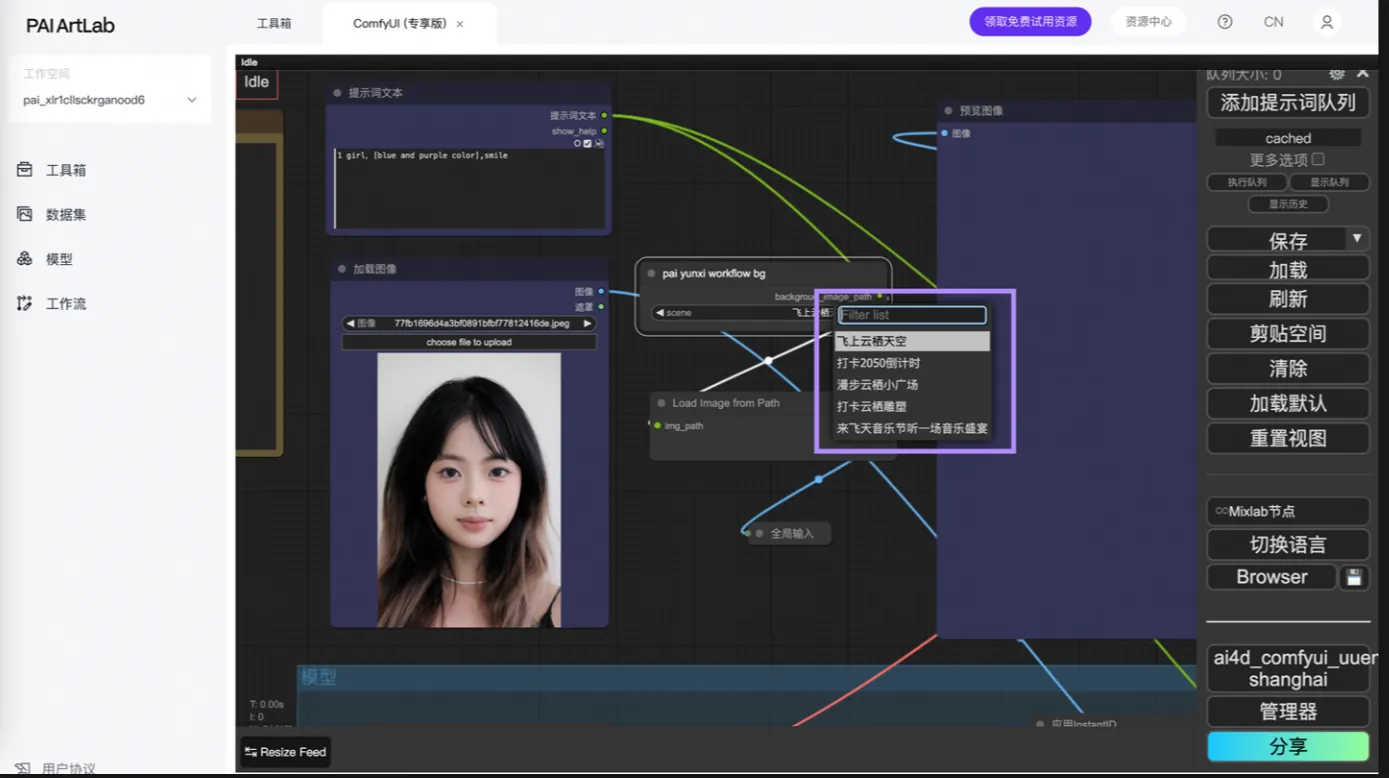
Task: Open the 数据集 sidebar icon
Action: click(x=24, y=214)
